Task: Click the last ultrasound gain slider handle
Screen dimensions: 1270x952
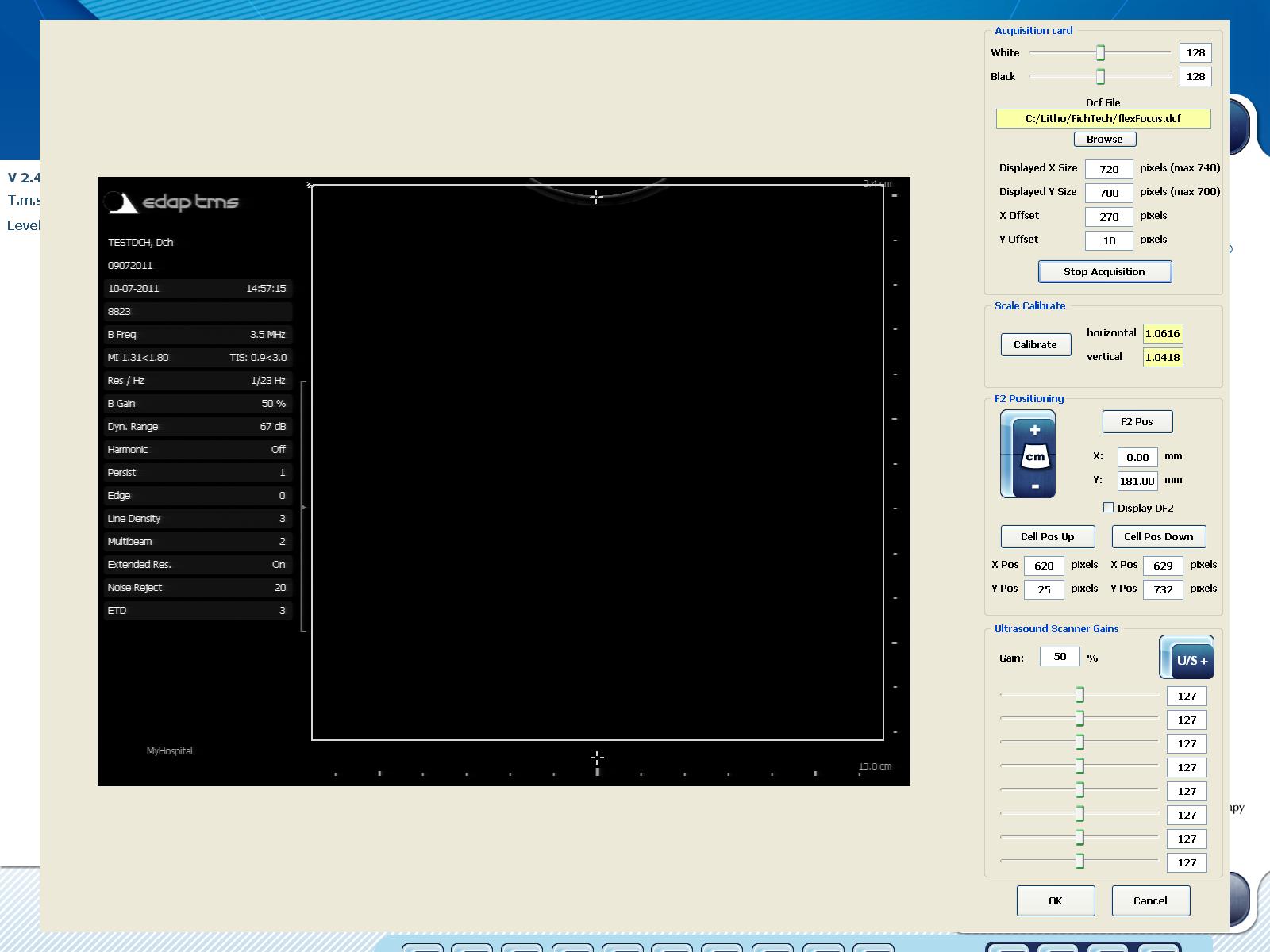Action: 1079,861
